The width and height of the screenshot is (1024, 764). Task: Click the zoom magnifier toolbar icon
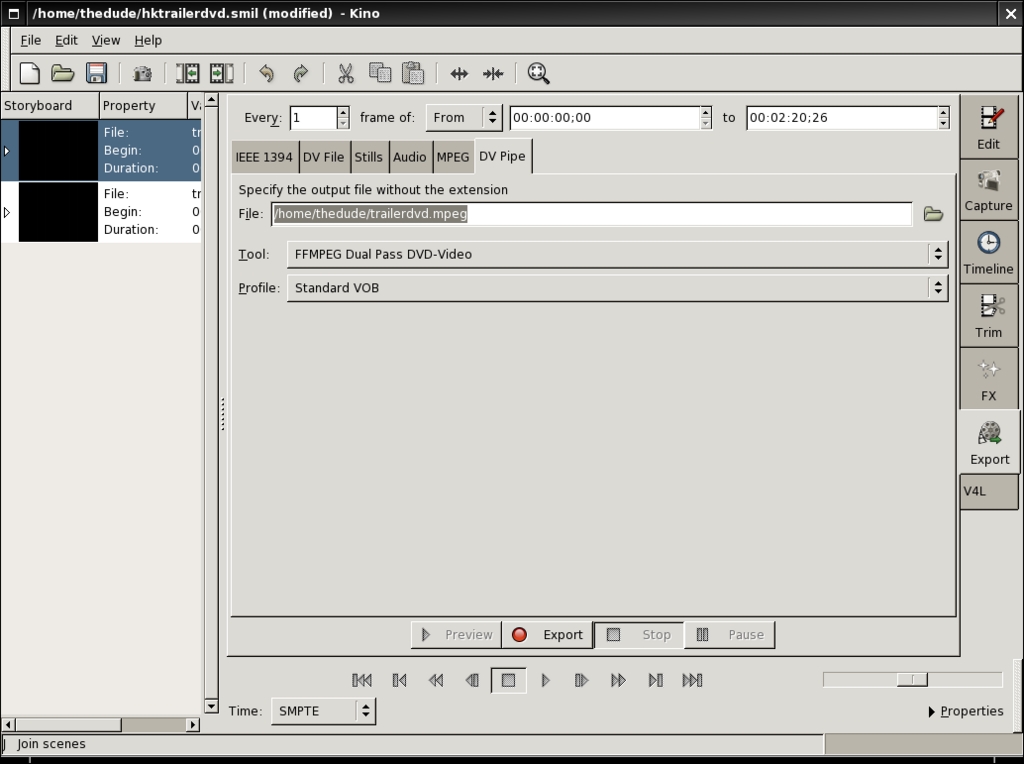pos(538,73)
